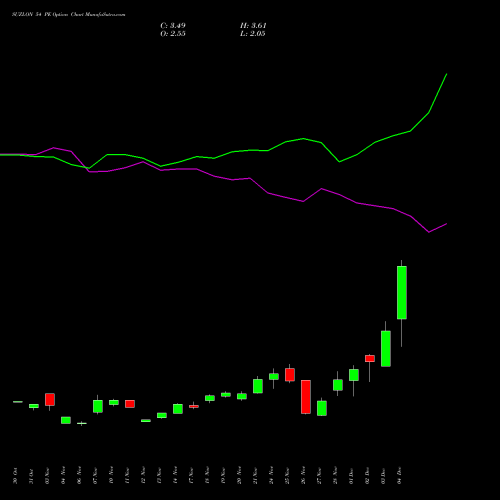The height and width of the screenshot is (500, 500).
Task: Click the '11 Nov' date label
Action: pos(127,476)
